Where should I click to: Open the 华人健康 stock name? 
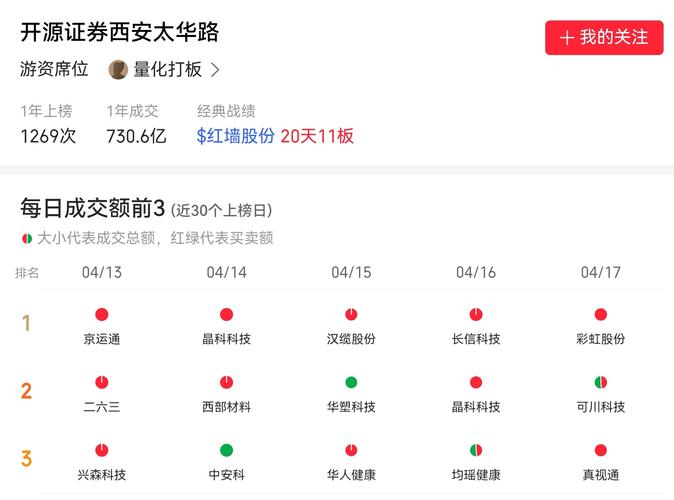[x=351, y=475]
